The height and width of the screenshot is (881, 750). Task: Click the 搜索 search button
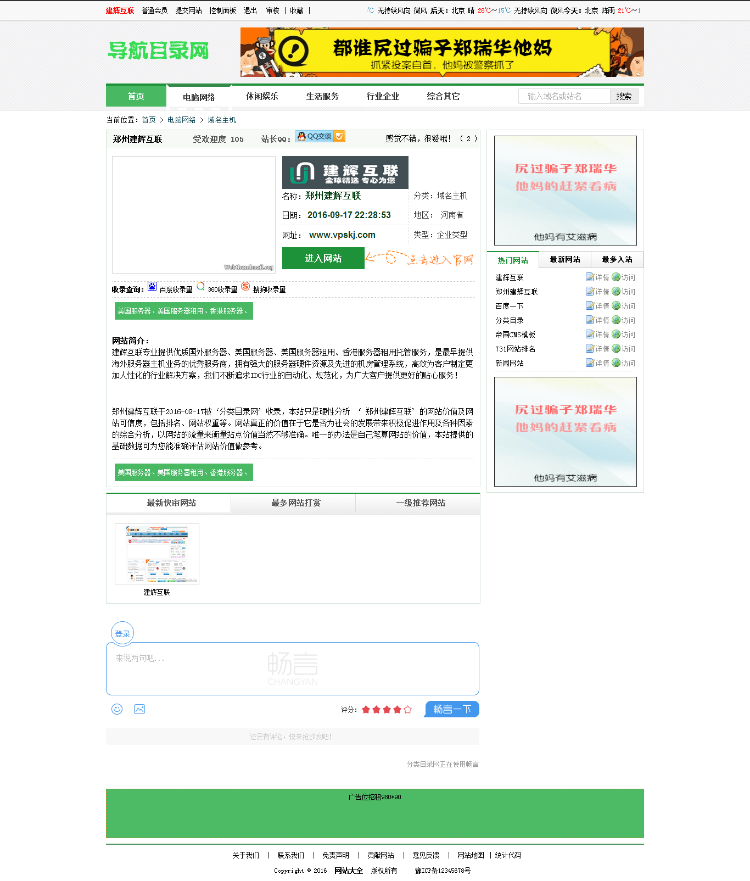tap(624, 96)
